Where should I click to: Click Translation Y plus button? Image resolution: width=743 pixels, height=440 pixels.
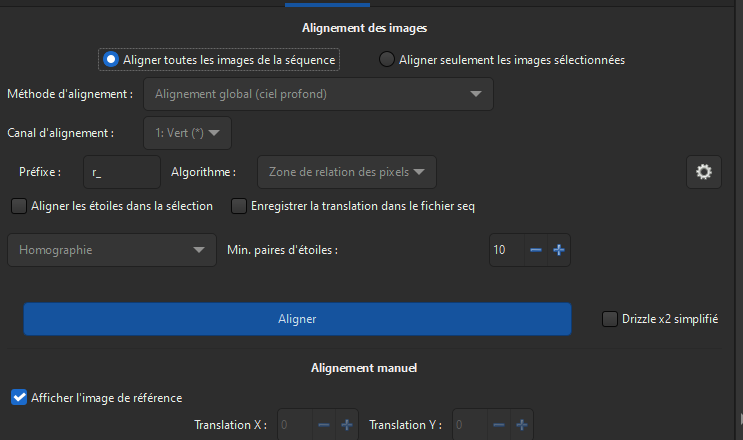point(521,425)
